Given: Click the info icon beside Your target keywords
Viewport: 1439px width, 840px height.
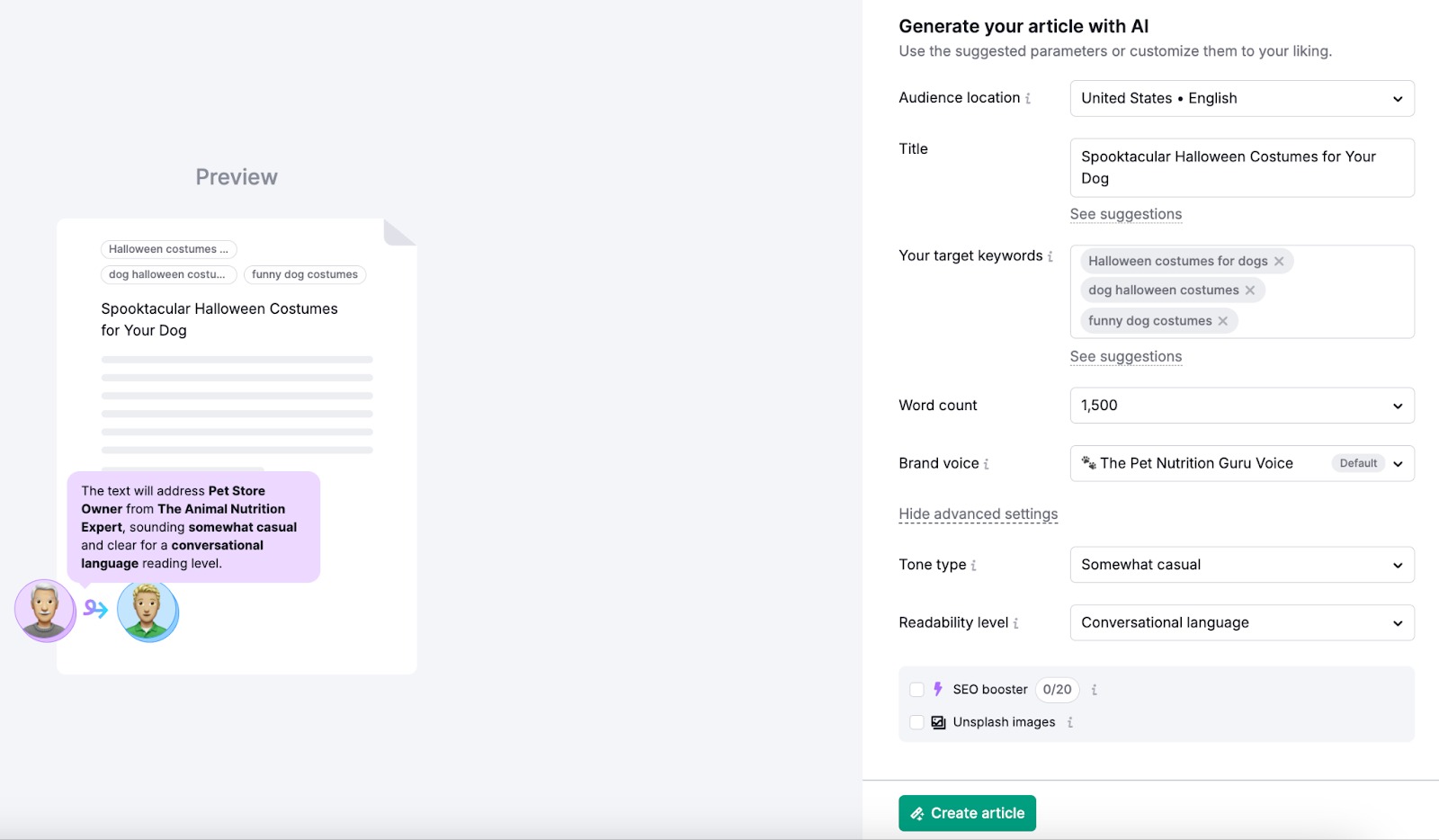Looking at the screenshot, I should coord(1052,256).
